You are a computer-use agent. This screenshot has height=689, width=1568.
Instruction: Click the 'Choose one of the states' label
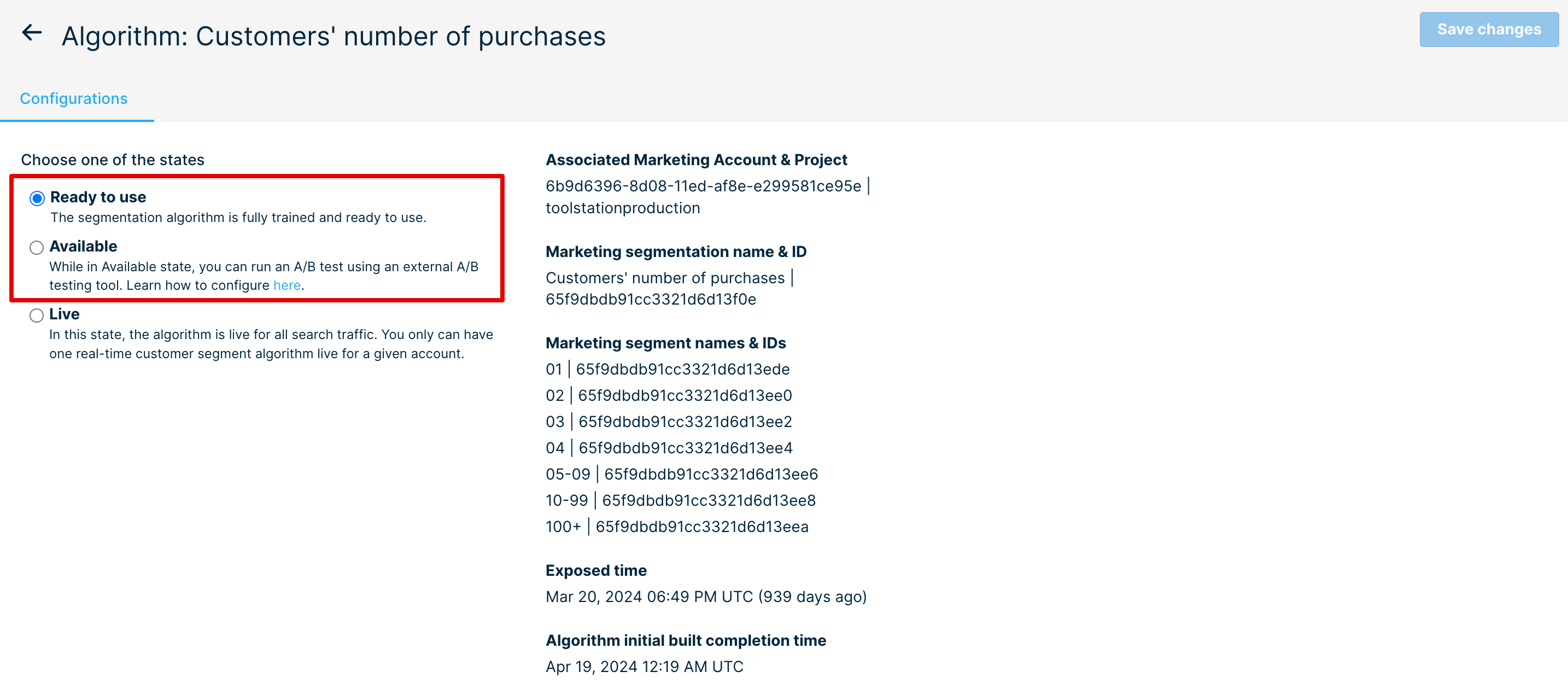(x=113, y=160)
